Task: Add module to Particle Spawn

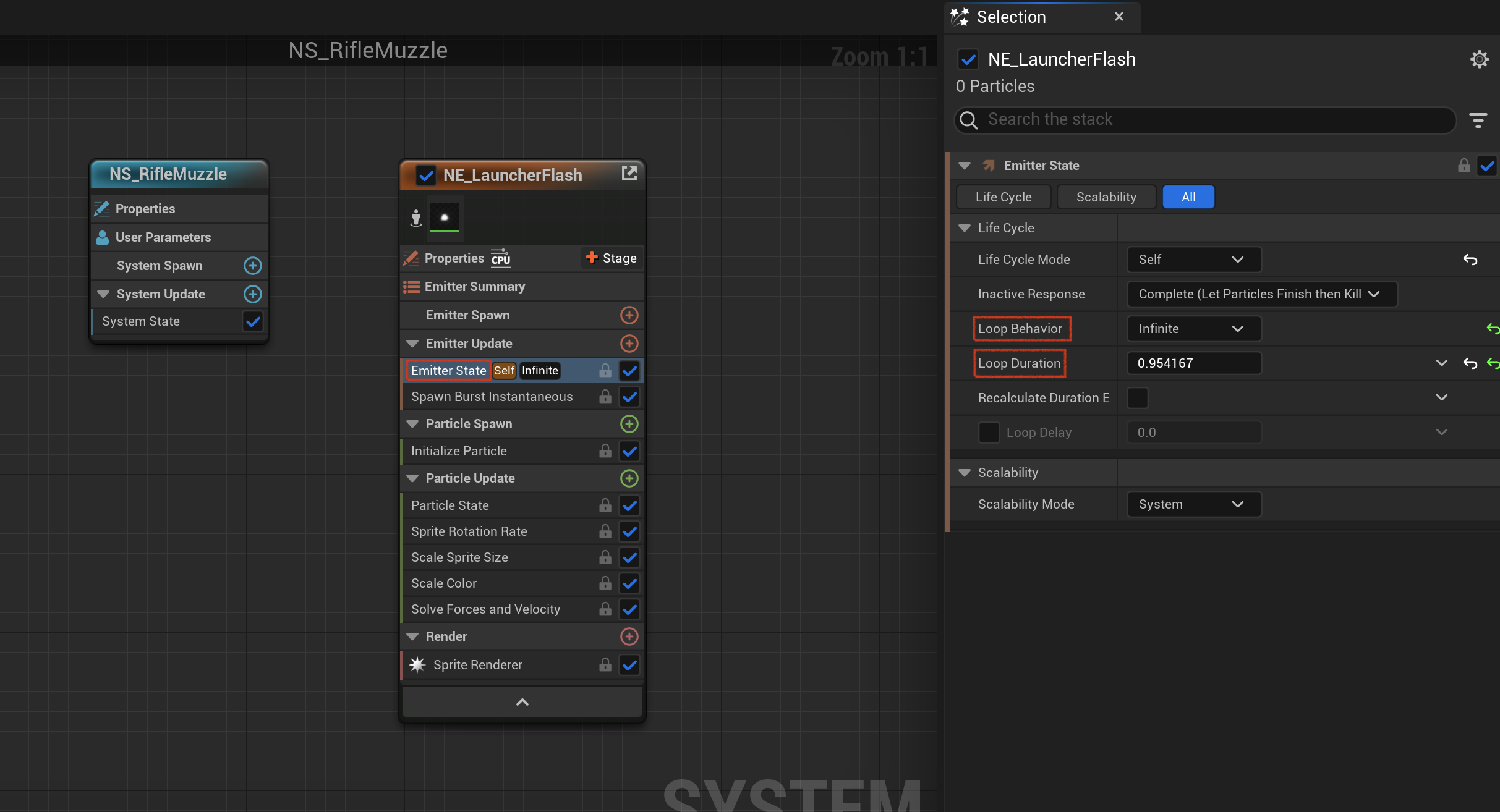Action: click(x=629, y=424)
